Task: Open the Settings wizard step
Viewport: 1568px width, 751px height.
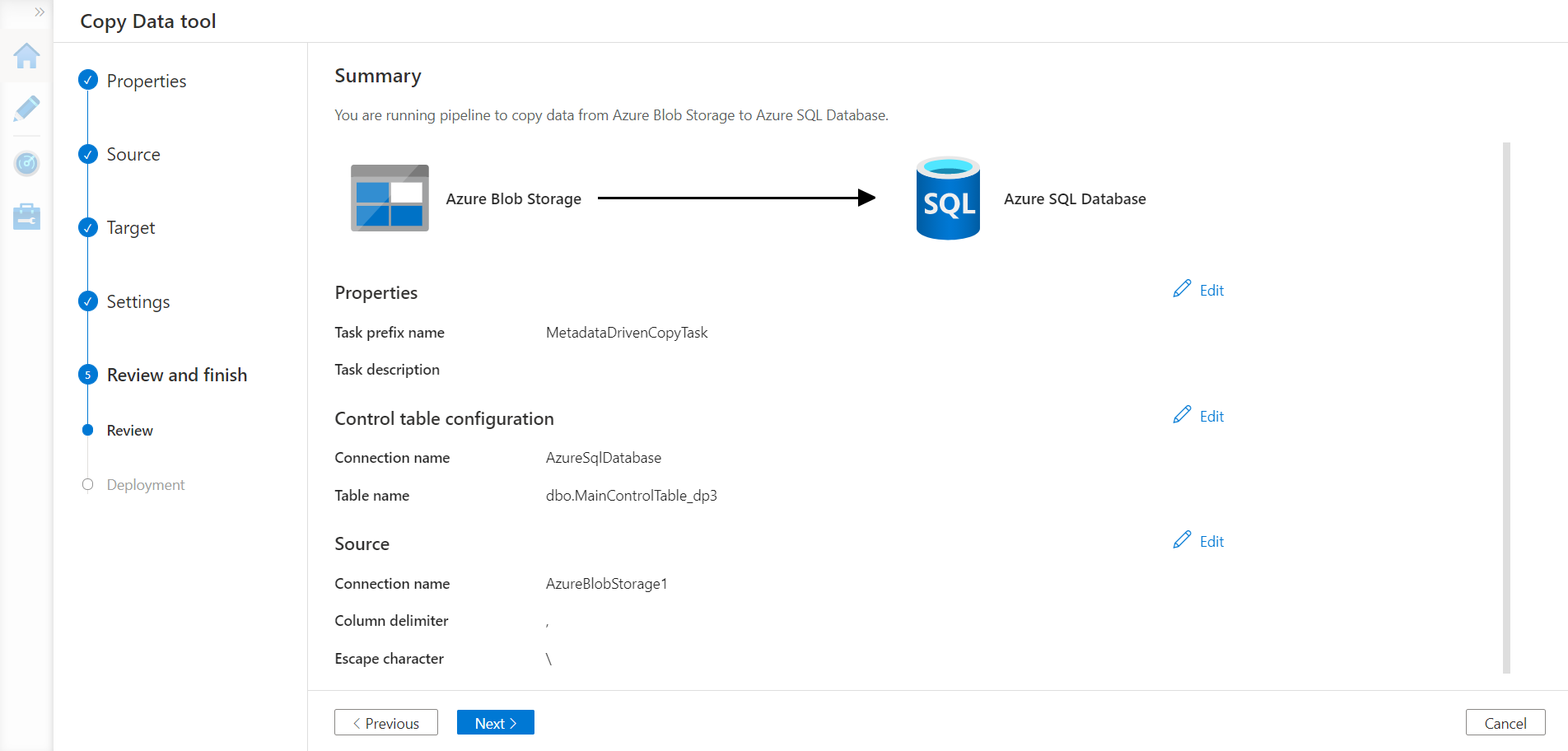Action: 138,301
